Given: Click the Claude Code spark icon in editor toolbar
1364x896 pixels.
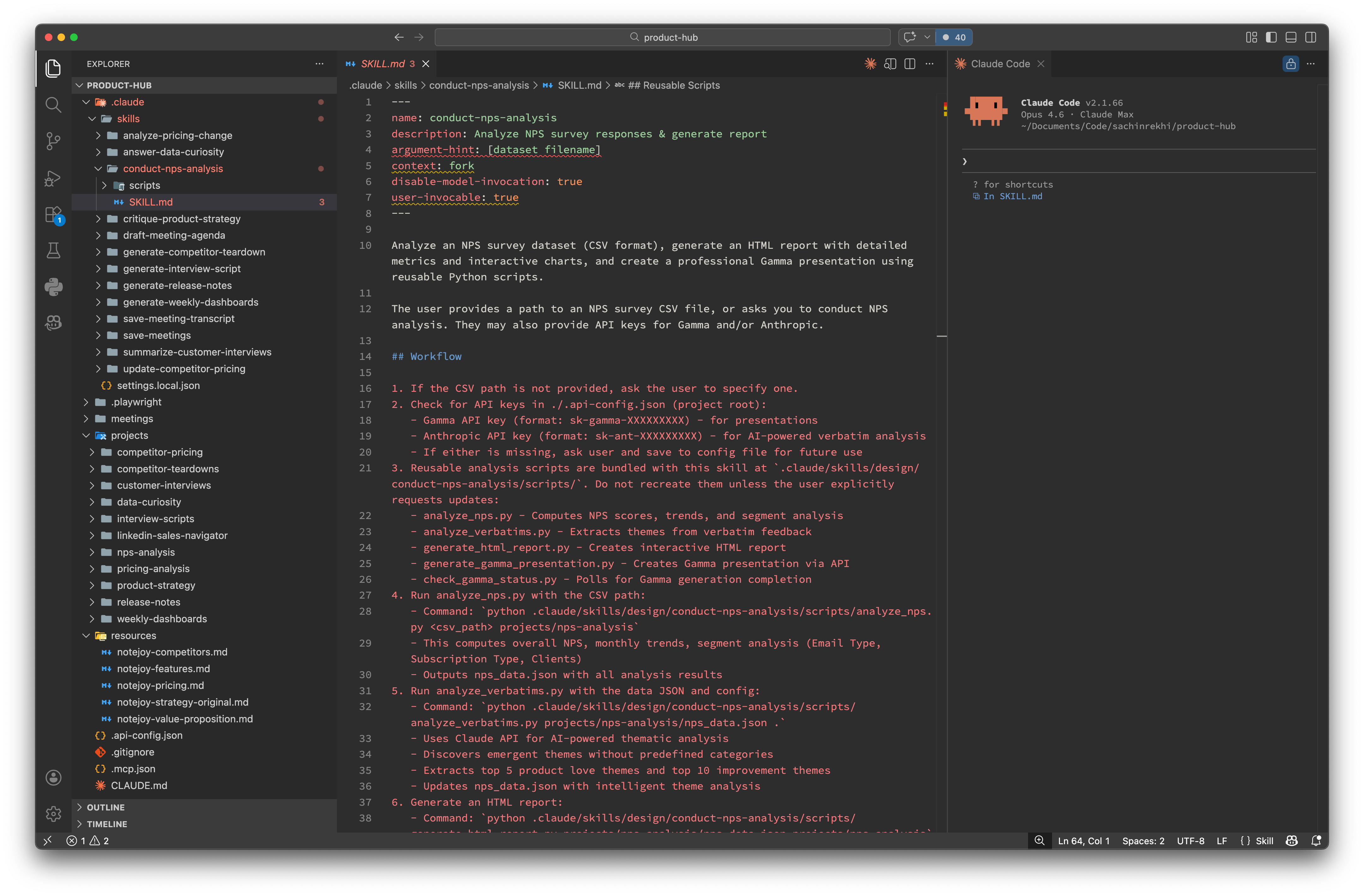Looking at the screenshot, I should 870,63.
